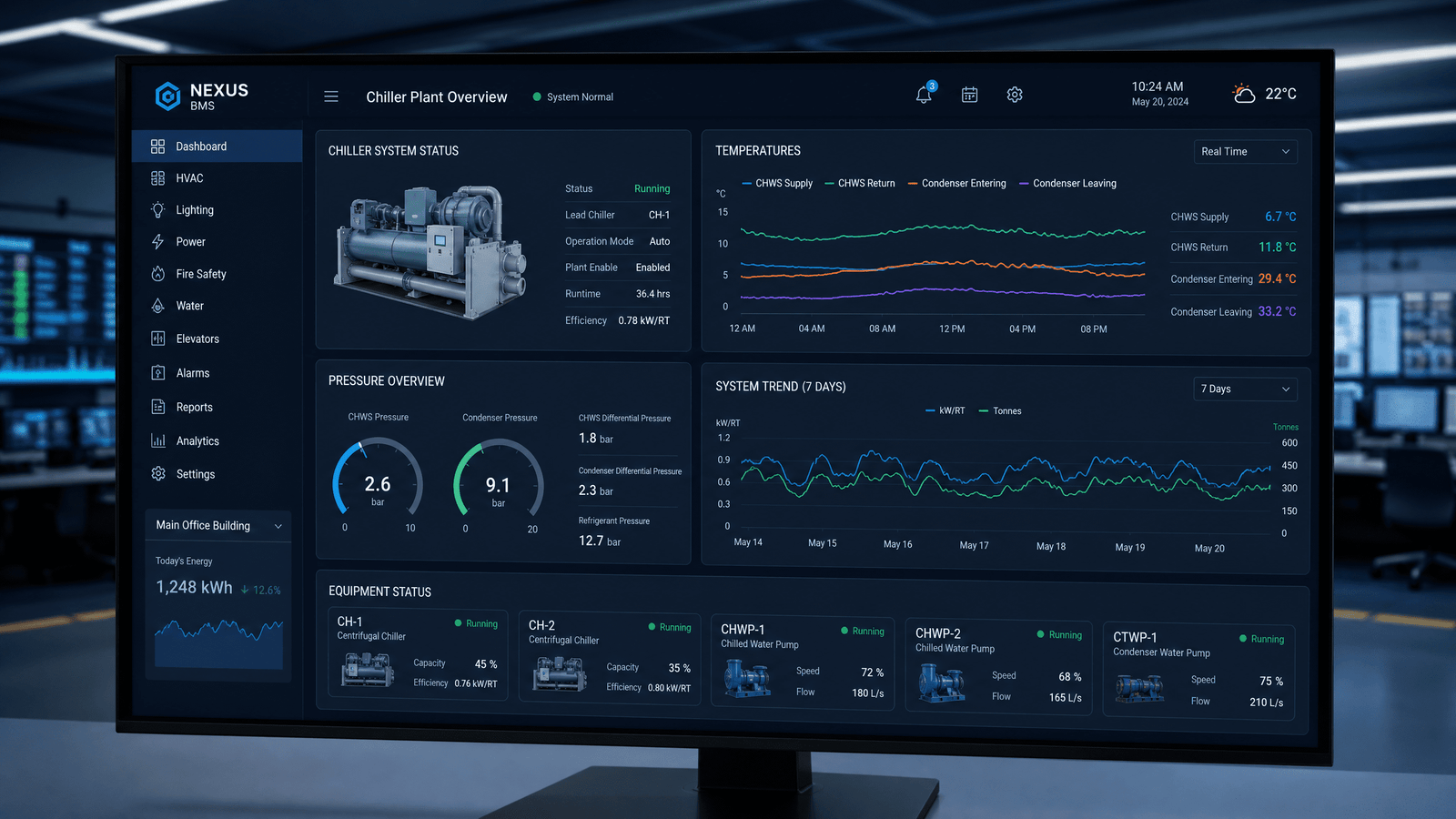Open the Real Time dropdown
Image resolution: width=1456 pixels, height=819 pixels.
pos(1245,151)
